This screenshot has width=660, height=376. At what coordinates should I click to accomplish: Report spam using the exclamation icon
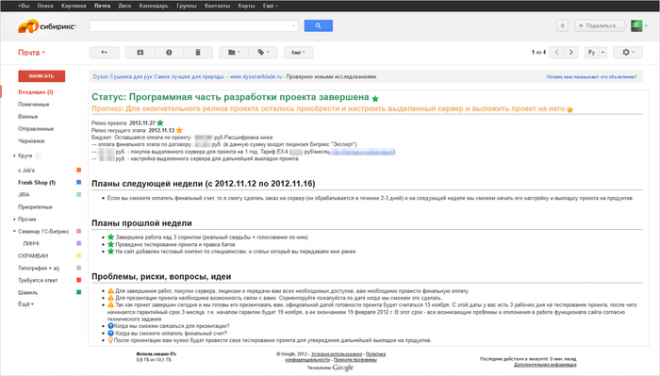(169, 52)
